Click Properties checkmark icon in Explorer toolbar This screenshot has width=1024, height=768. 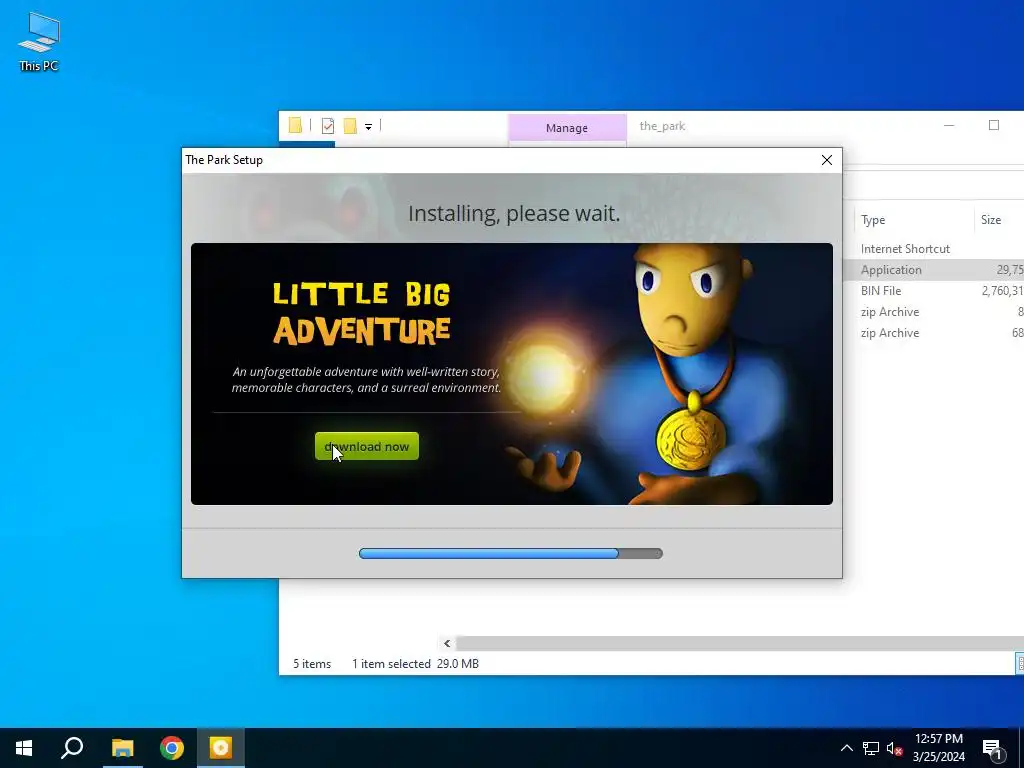[x=328, y=125]
